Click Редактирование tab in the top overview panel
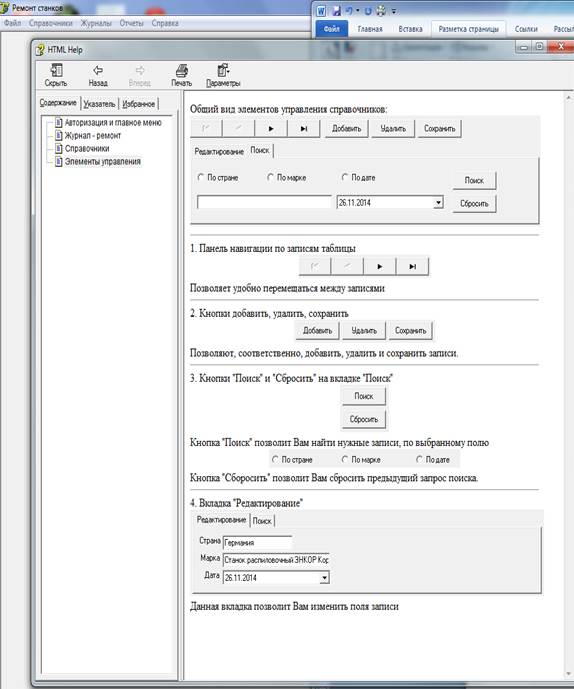This screenshot has width=574, height=689. point(219,152)
